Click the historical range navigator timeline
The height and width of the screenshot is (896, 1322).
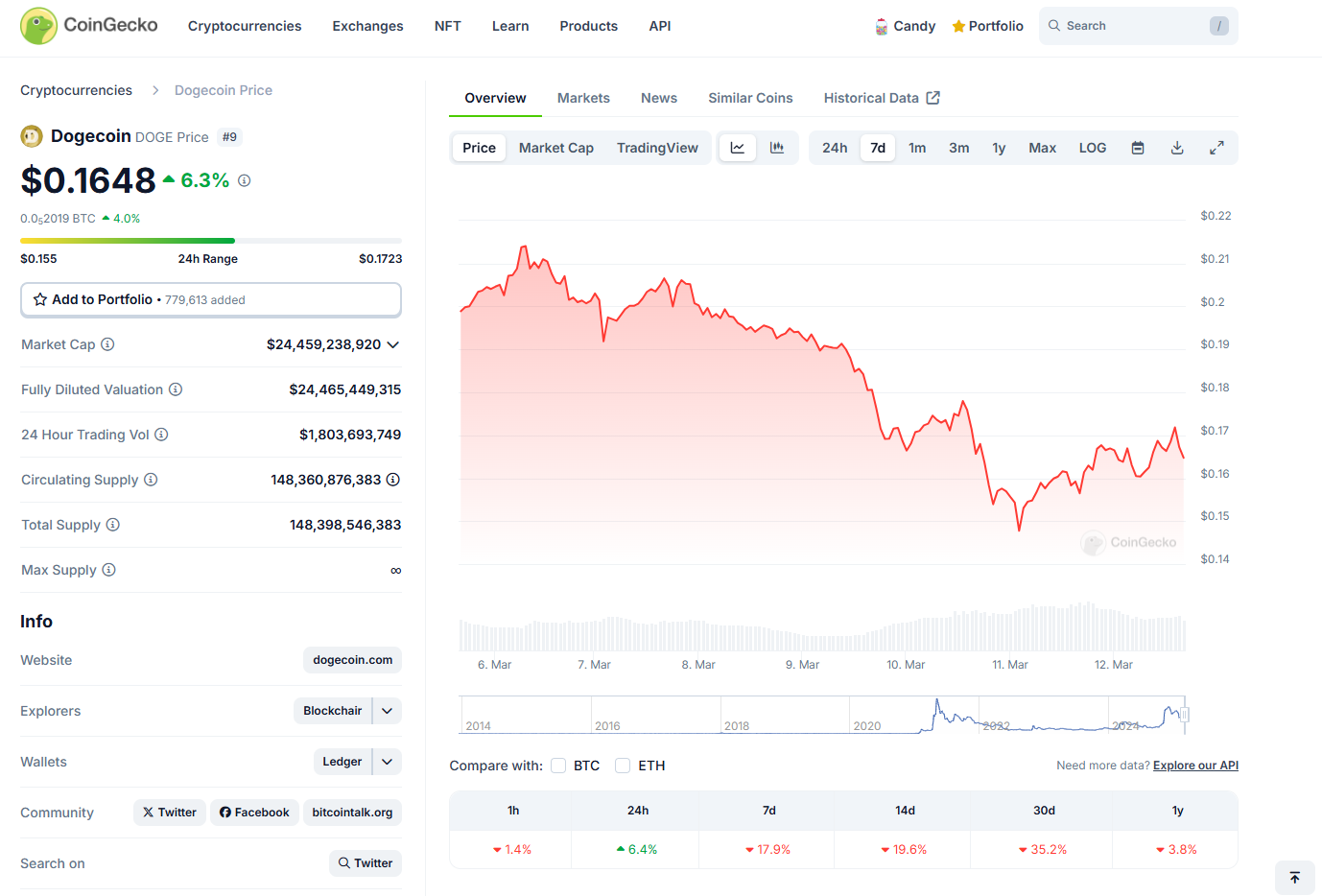coord(822,715)
